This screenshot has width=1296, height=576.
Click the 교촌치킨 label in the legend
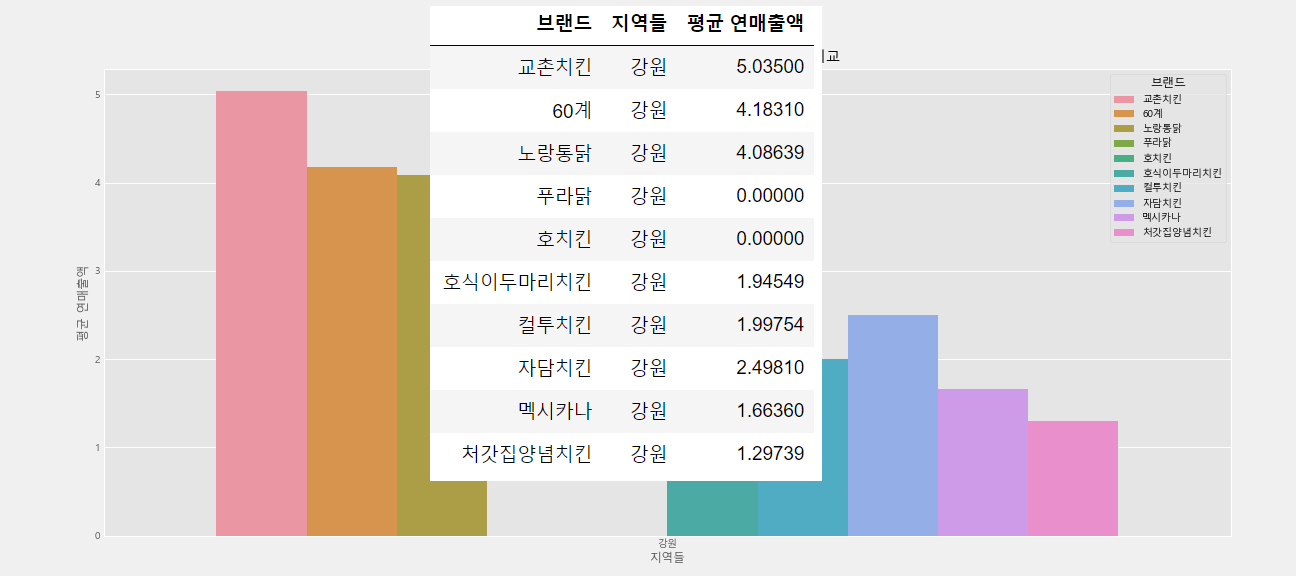point(1162,99)
